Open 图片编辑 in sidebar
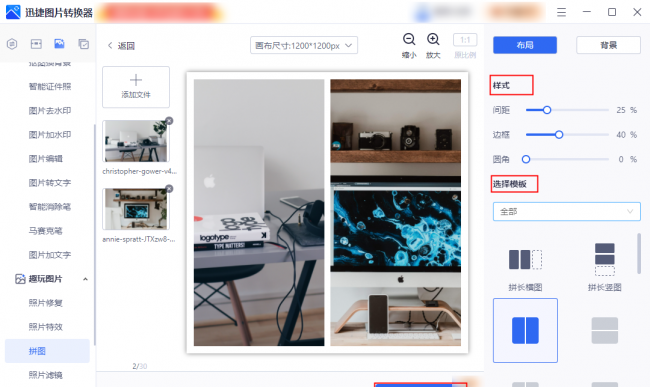Screen dimensions: 650x387 pos(46,158)
